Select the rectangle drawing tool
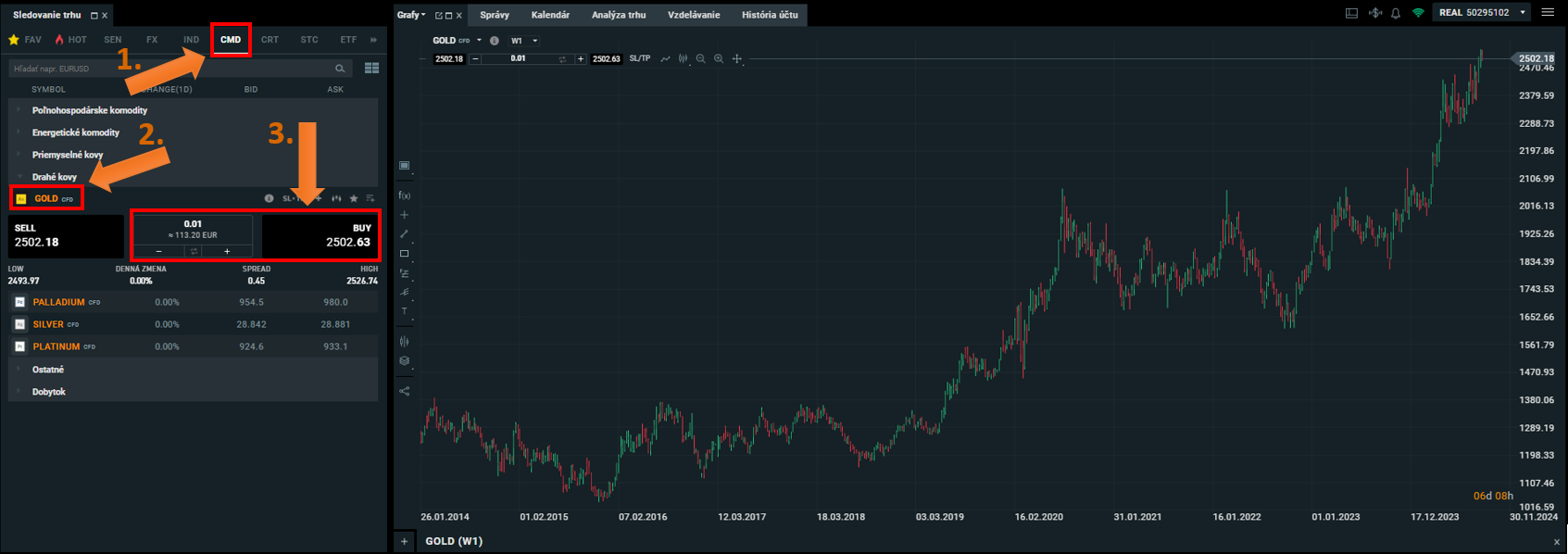 (404, 254)
